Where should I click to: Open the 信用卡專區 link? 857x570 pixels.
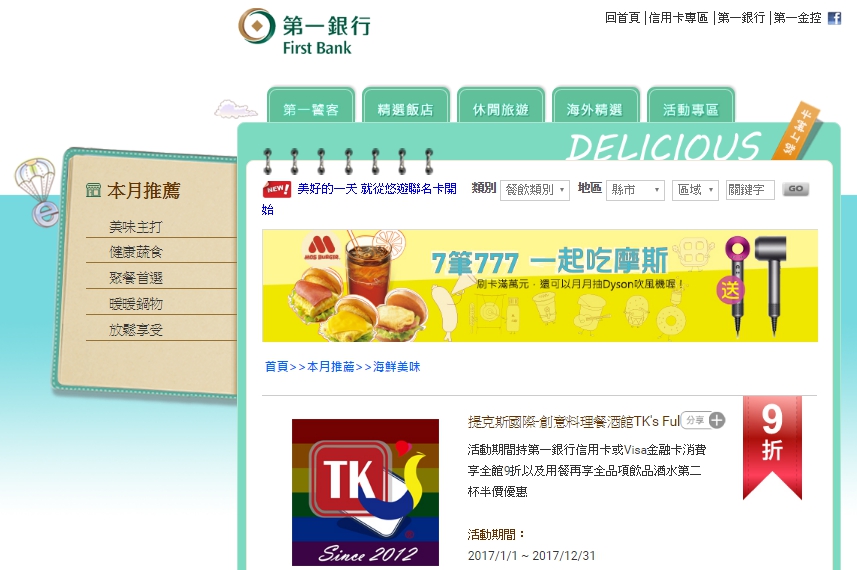(x=678, y=18)
